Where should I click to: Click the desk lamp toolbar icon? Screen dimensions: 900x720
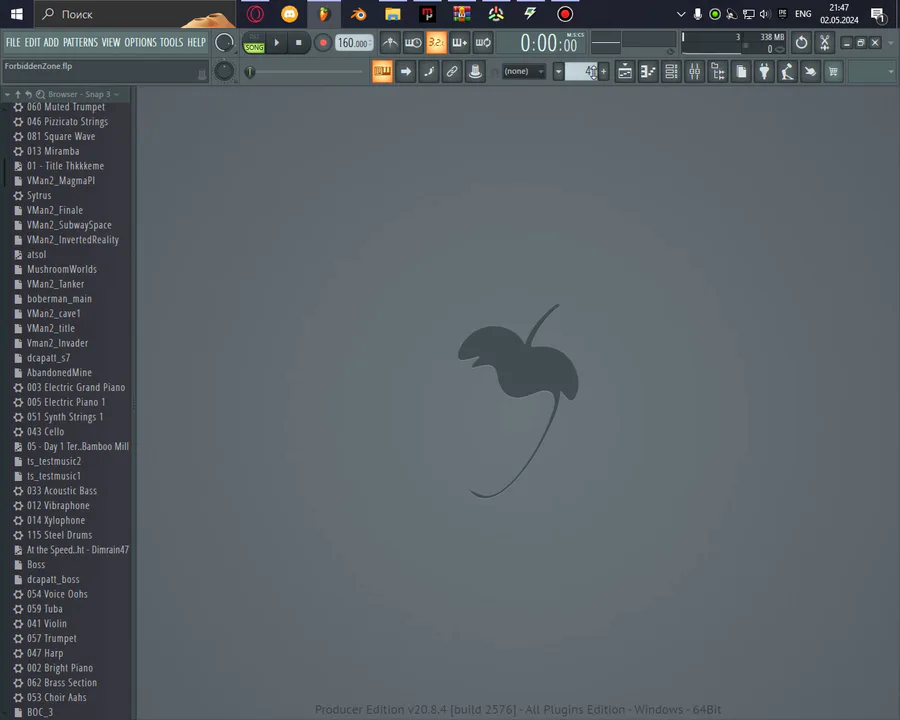pos(788,71)
